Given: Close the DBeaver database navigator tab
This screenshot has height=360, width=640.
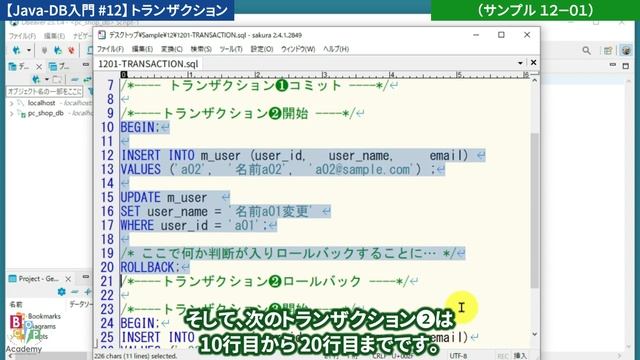Looking at the screenshot, I should click(x=39, y=67).
